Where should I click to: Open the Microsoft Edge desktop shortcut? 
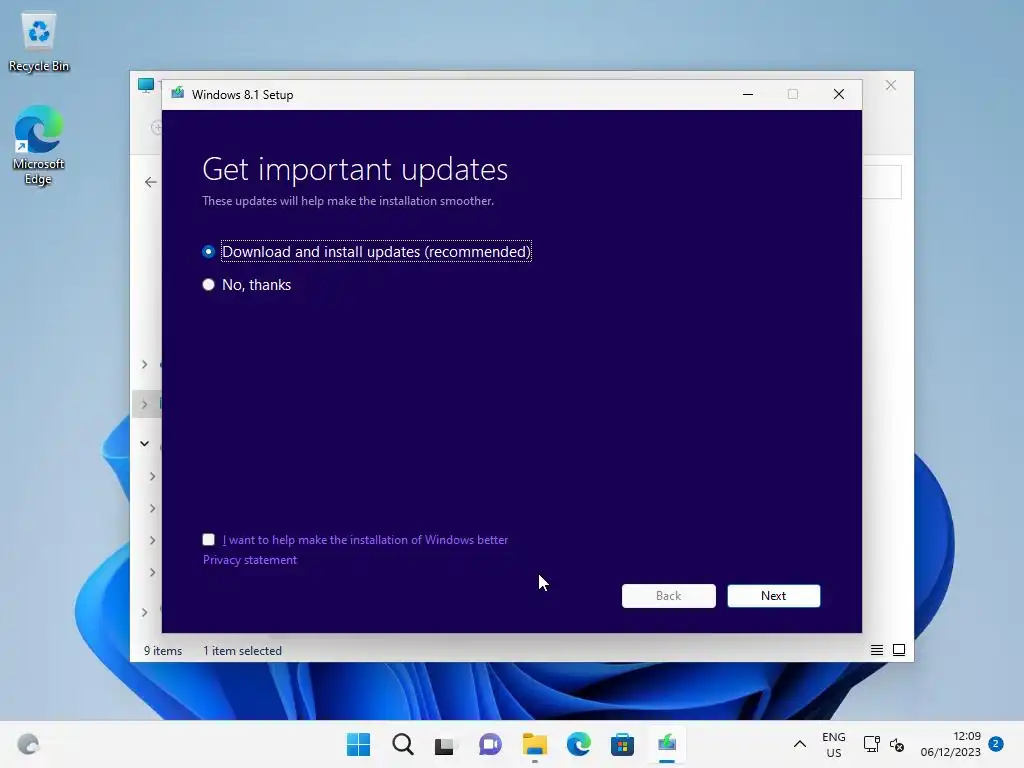(x=39, y=145)
